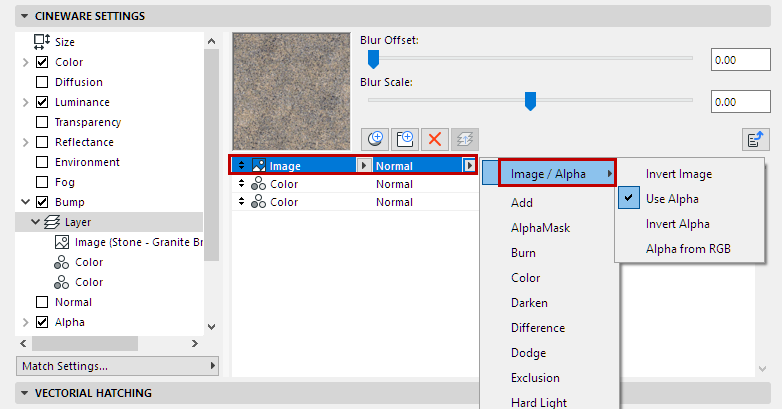Click the granite texture preview thumbnail
Screen dimensions: 782x409
point(292,92)
